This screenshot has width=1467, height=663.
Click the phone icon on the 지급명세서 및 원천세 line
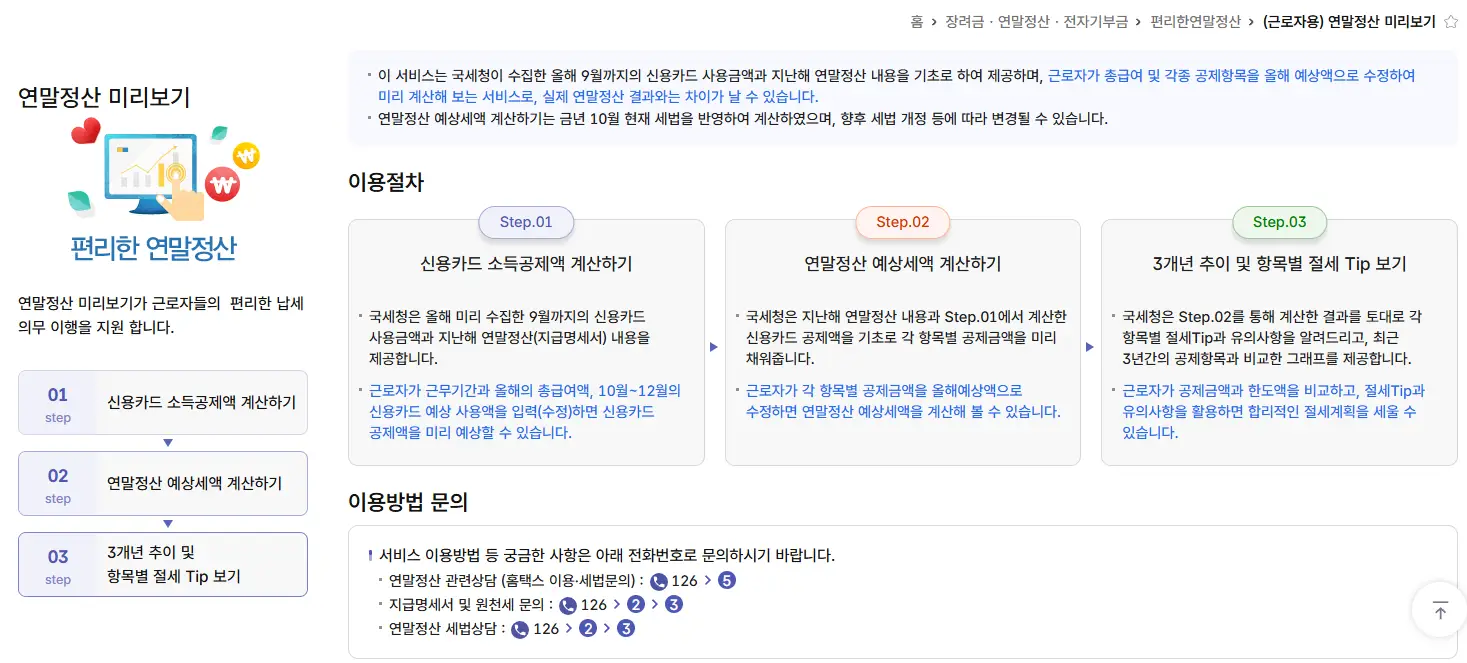click(566, 605)
